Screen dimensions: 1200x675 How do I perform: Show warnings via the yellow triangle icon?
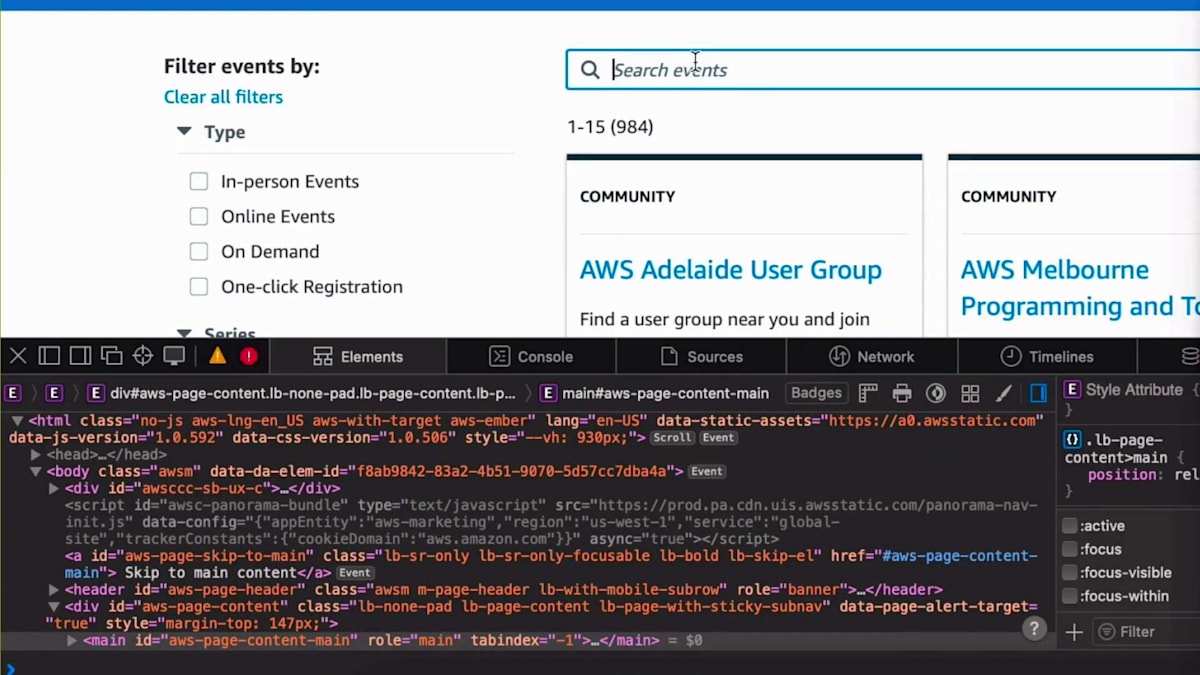click(217, 356)
